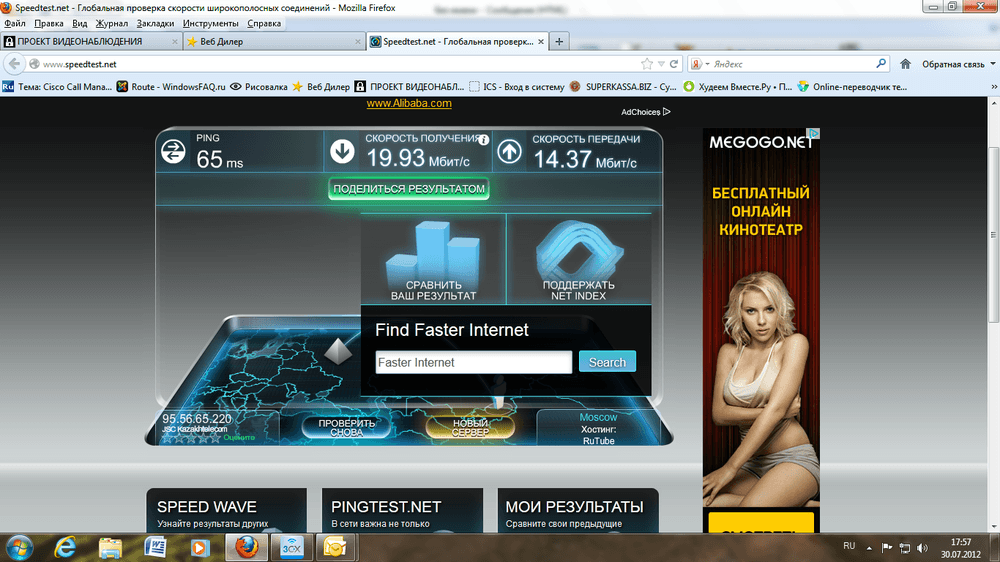Follow the www.Alibaba.com link
This screenshot has width=1000, height=562.
409,103
